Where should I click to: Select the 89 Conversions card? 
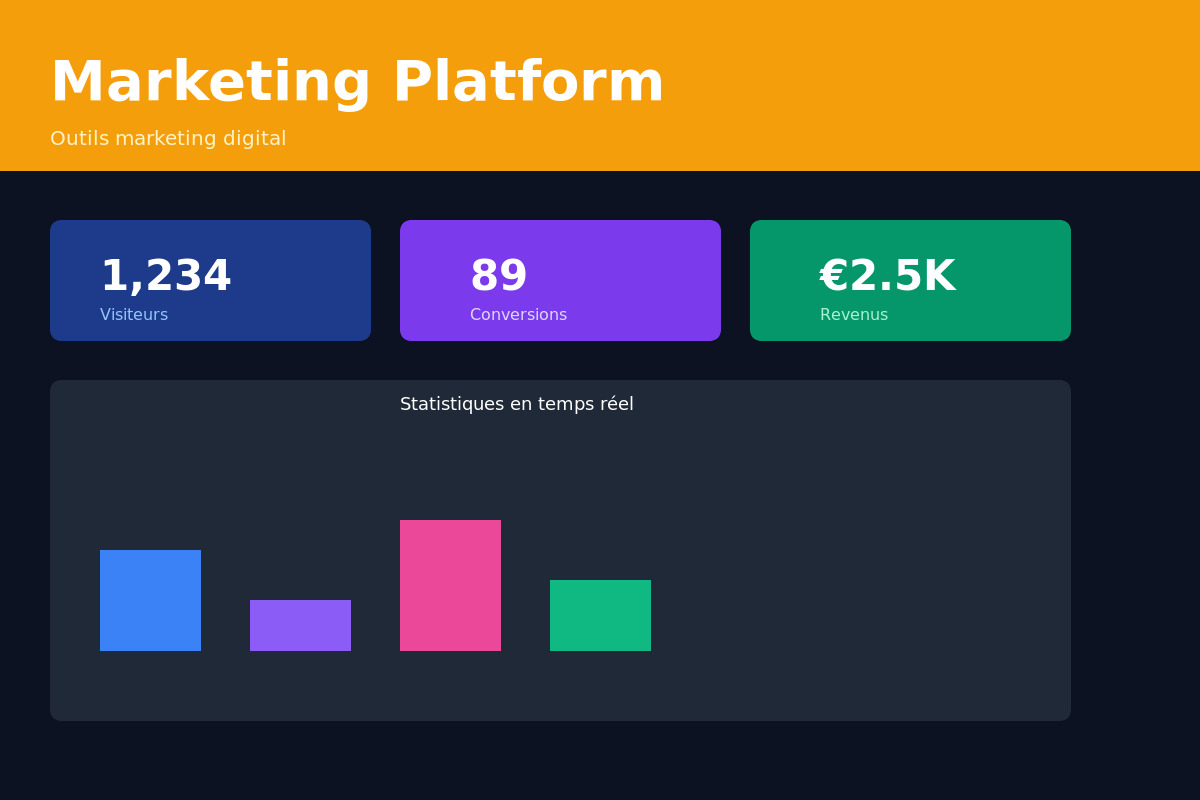click(560, 280)
